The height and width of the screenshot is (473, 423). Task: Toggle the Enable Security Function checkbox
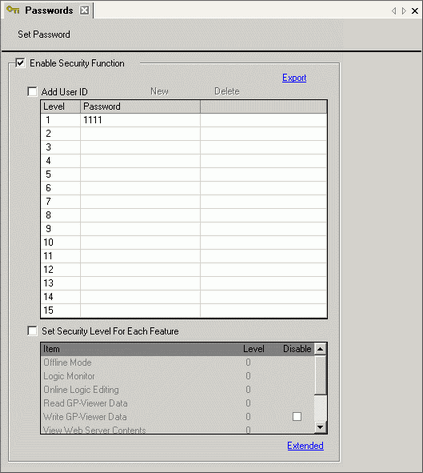click(x=20, y=63)
